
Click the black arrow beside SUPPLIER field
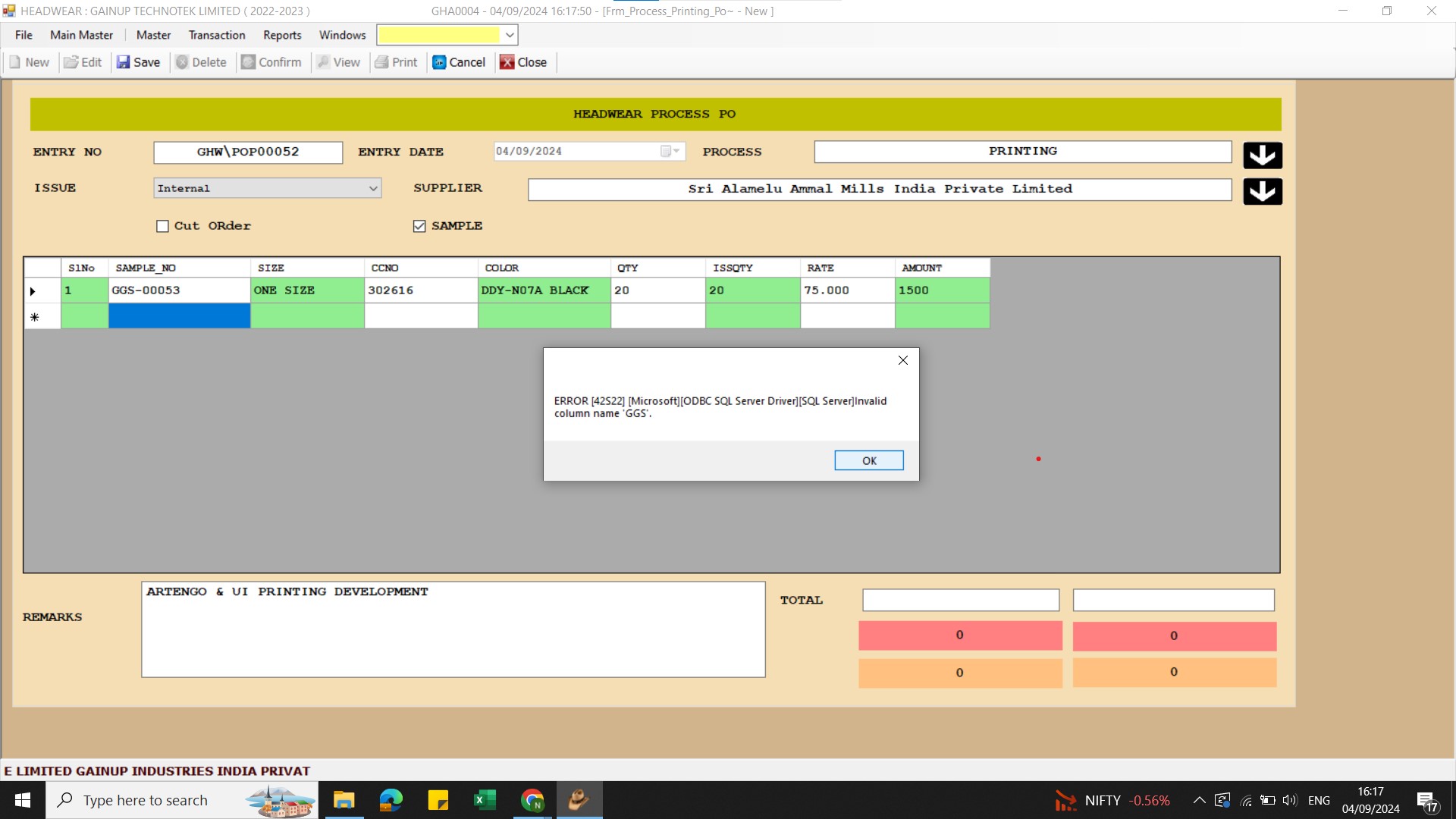pyautogui.click(x=1263, y=191)
